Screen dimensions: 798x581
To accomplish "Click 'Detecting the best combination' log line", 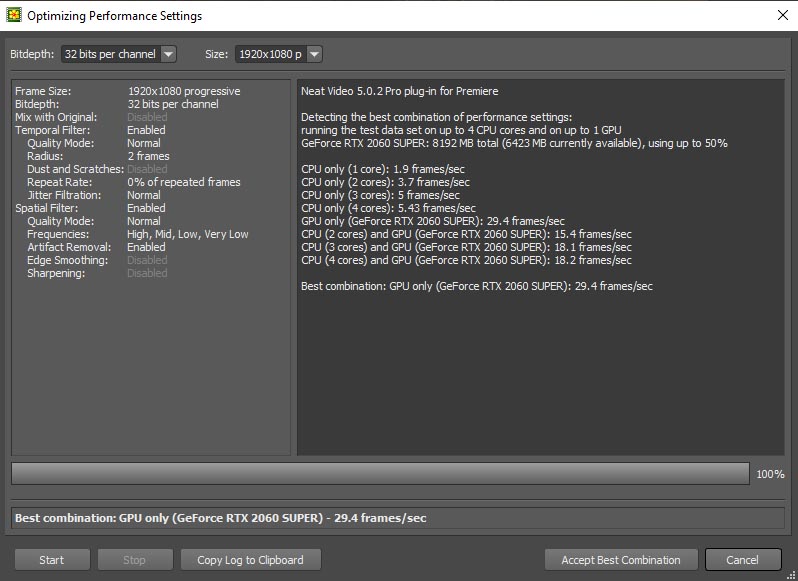I will 436,117.
